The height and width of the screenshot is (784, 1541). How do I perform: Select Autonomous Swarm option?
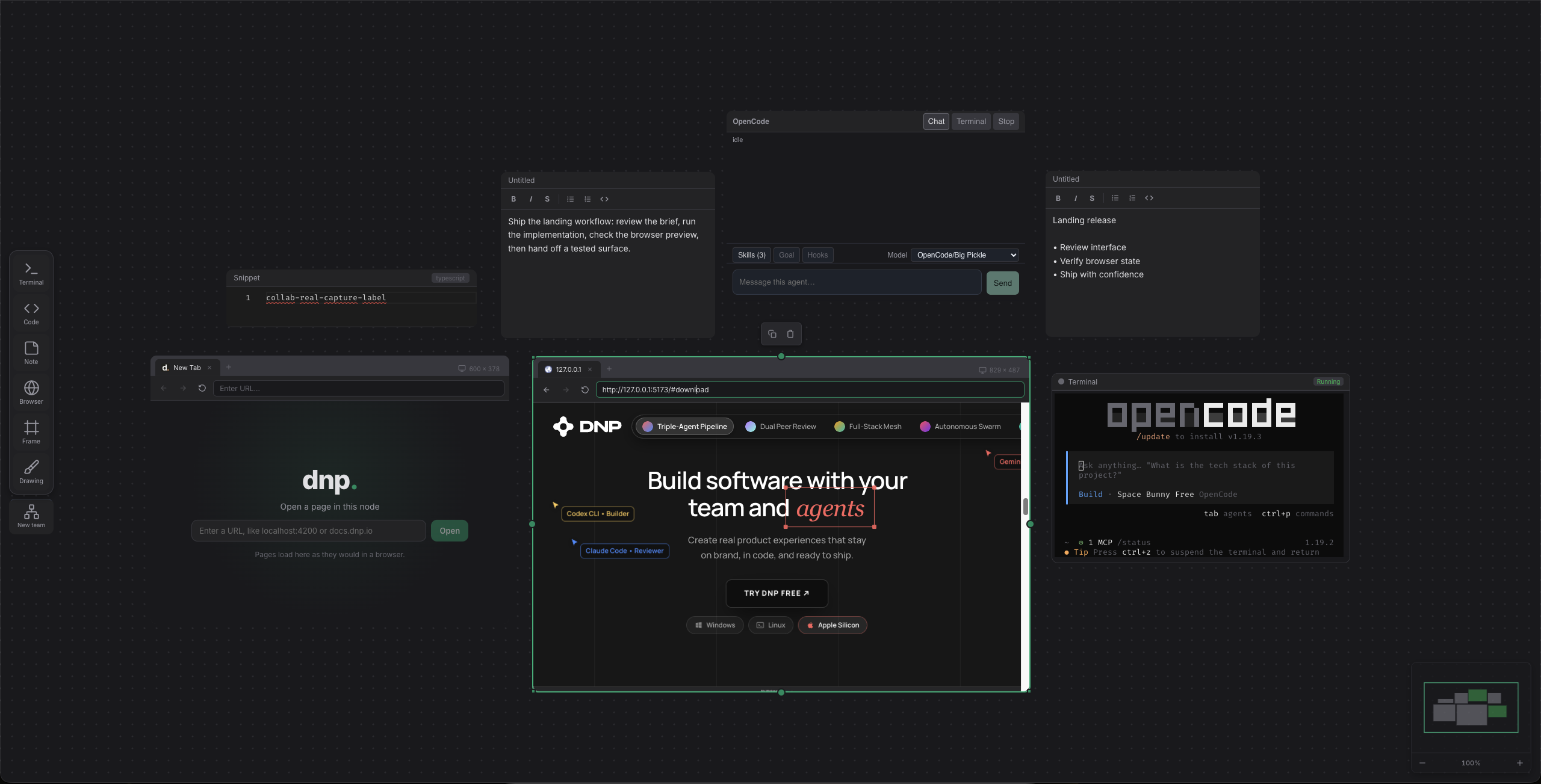(x=961, y=427)
